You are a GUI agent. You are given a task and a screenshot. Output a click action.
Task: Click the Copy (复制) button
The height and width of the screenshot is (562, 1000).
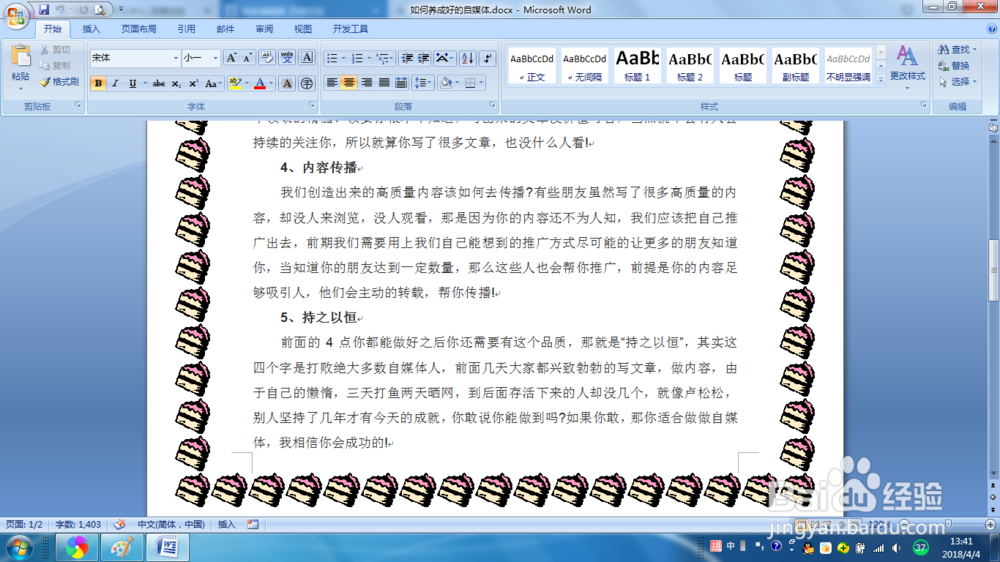pyautogui.click(x=55, y=66)
